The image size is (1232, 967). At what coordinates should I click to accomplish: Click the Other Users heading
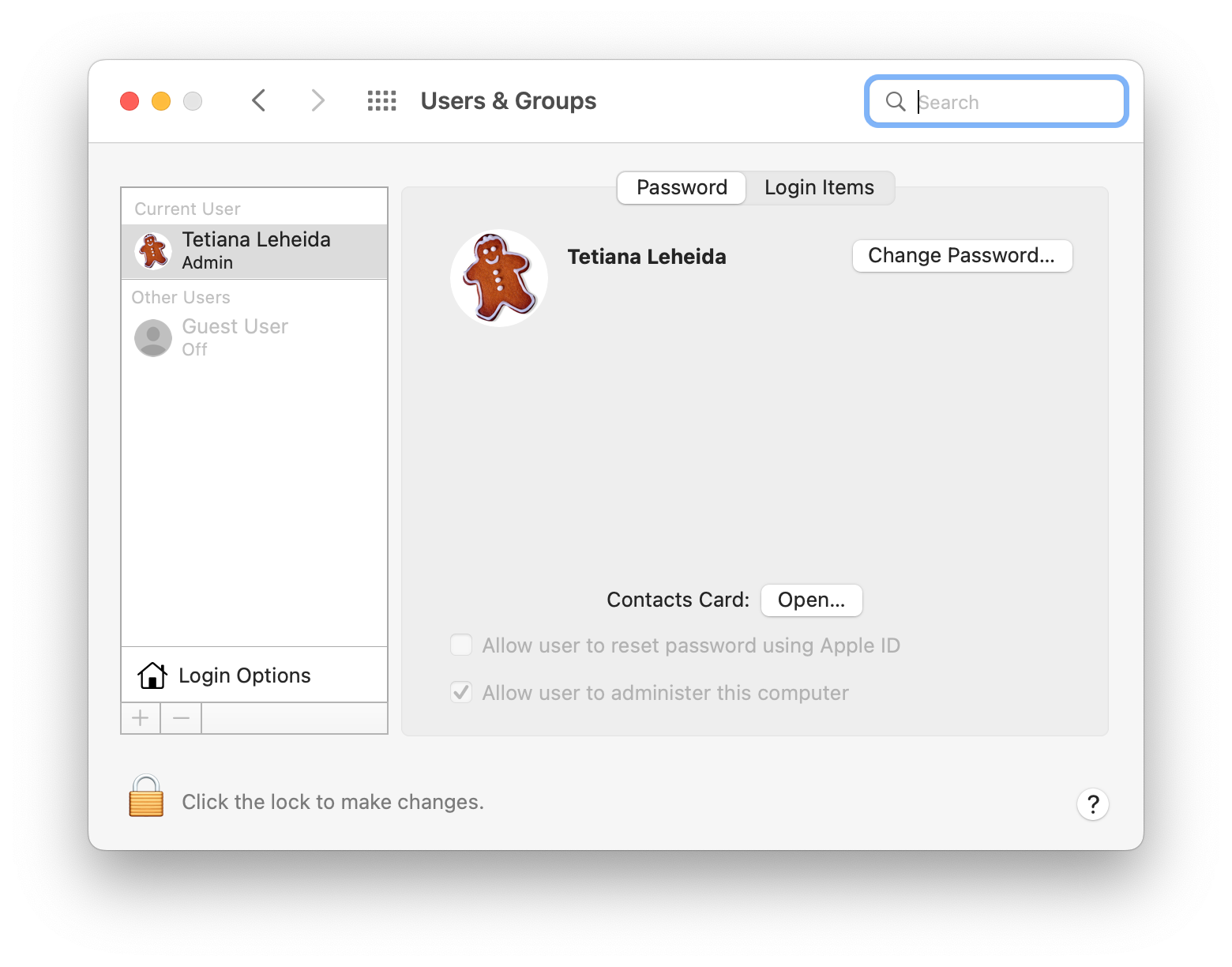(x=181, y=298)
